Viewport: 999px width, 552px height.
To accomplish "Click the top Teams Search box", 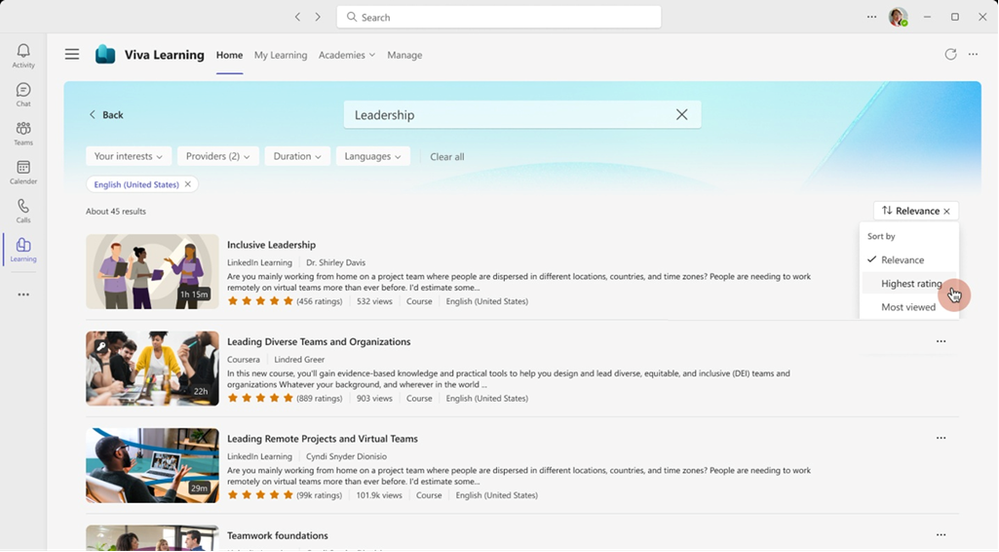I will tap(499, 17).
